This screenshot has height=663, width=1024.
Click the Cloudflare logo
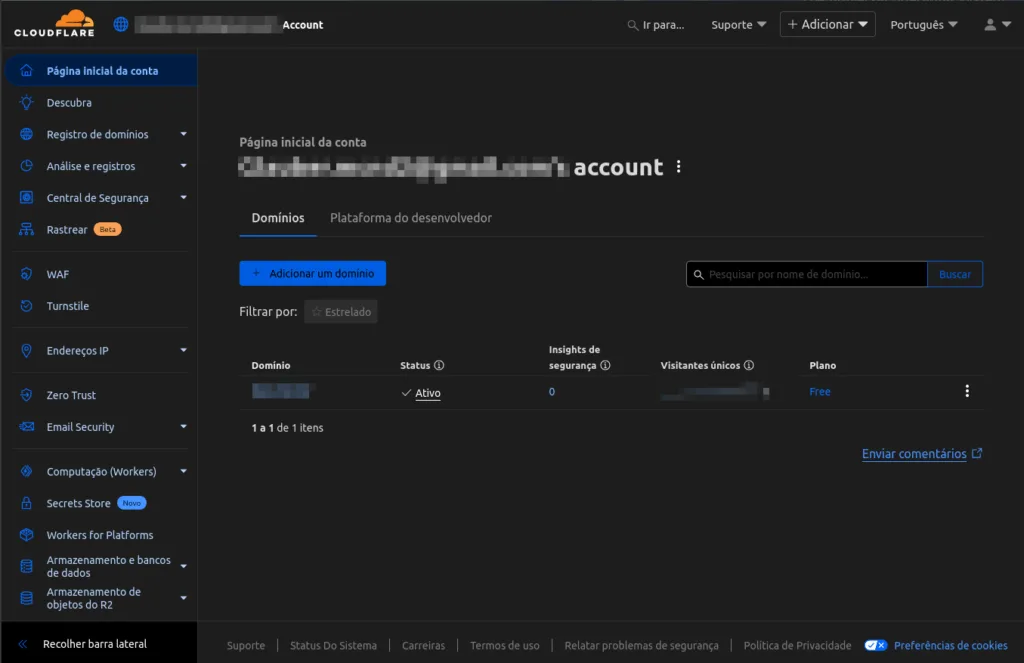tap(54, 24)
